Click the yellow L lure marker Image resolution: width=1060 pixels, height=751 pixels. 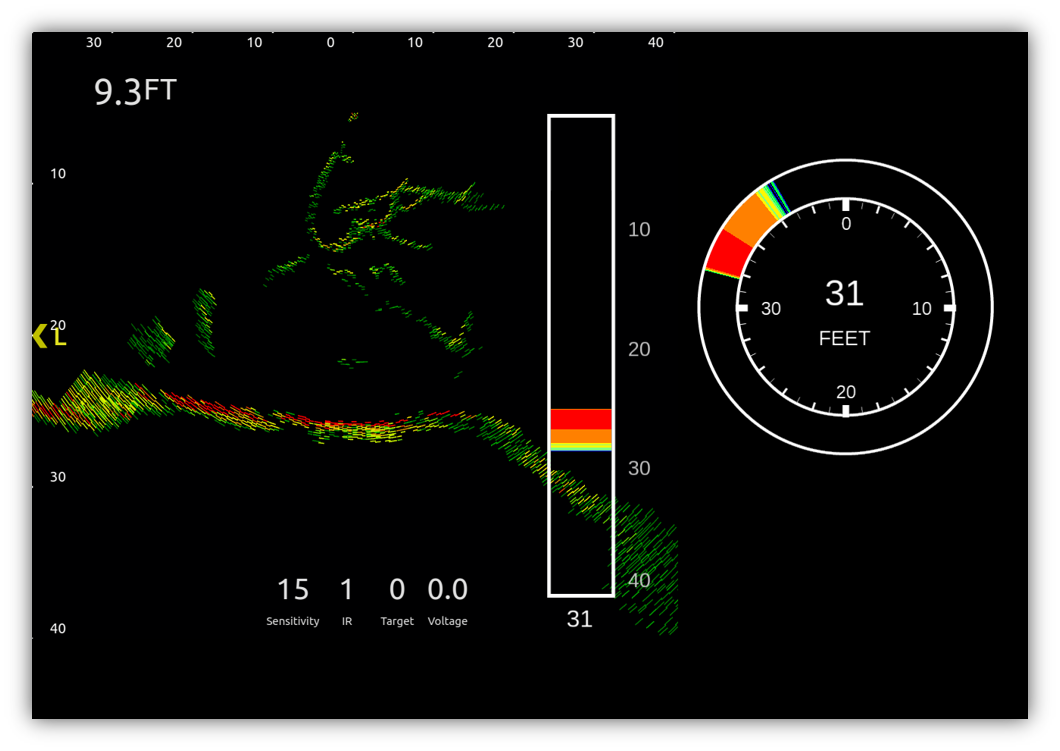[x=58, y=340]
